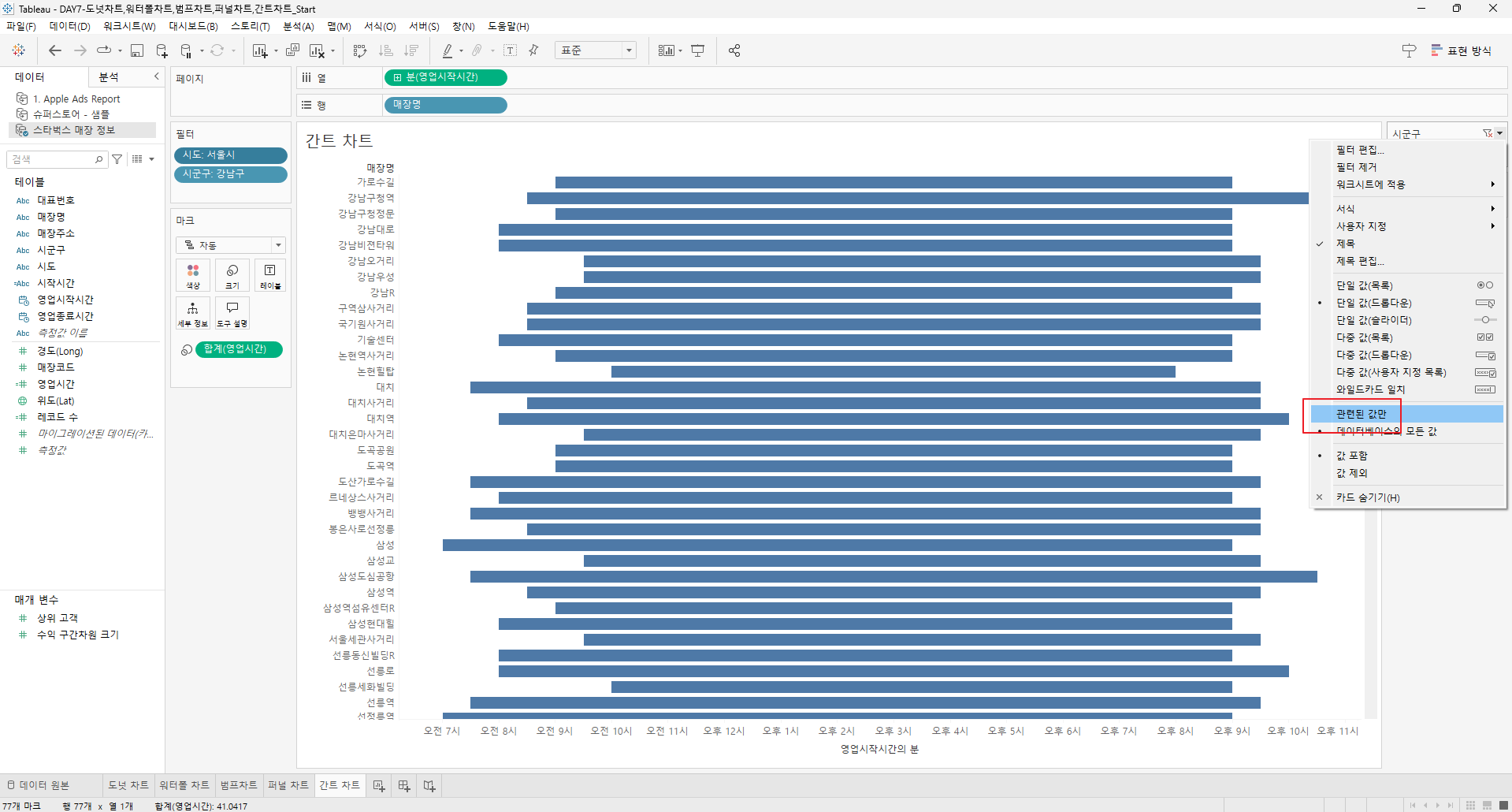Choose 값 제외 exclude values option
The height and width of the screenshot is (812, 1512).
coord(1407,473)
